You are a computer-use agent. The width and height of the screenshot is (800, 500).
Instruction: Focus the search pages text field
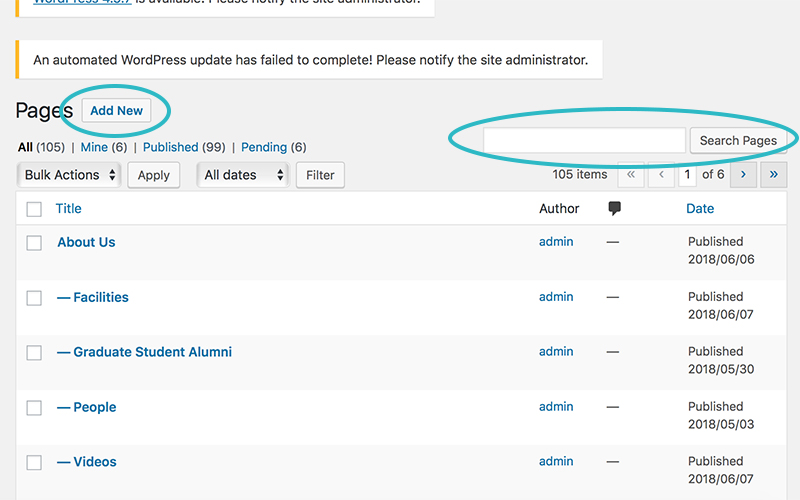click(584, 140)
